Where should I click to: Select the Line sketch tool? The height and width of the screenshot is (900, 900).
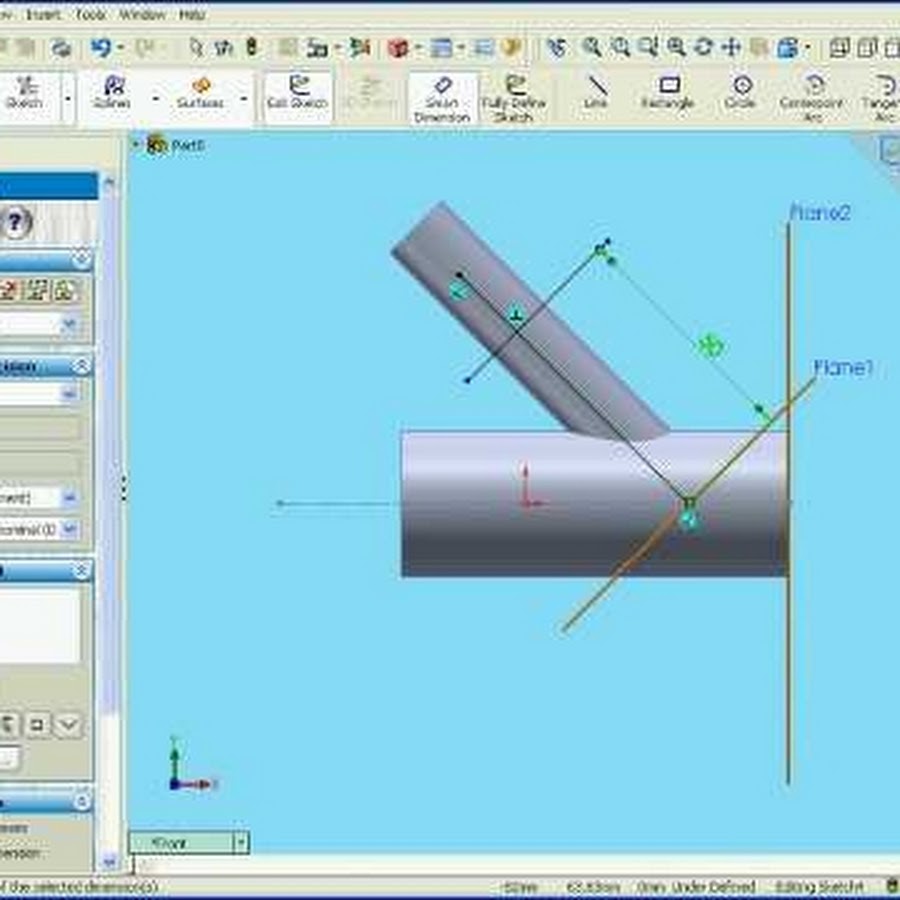(596, 95)
